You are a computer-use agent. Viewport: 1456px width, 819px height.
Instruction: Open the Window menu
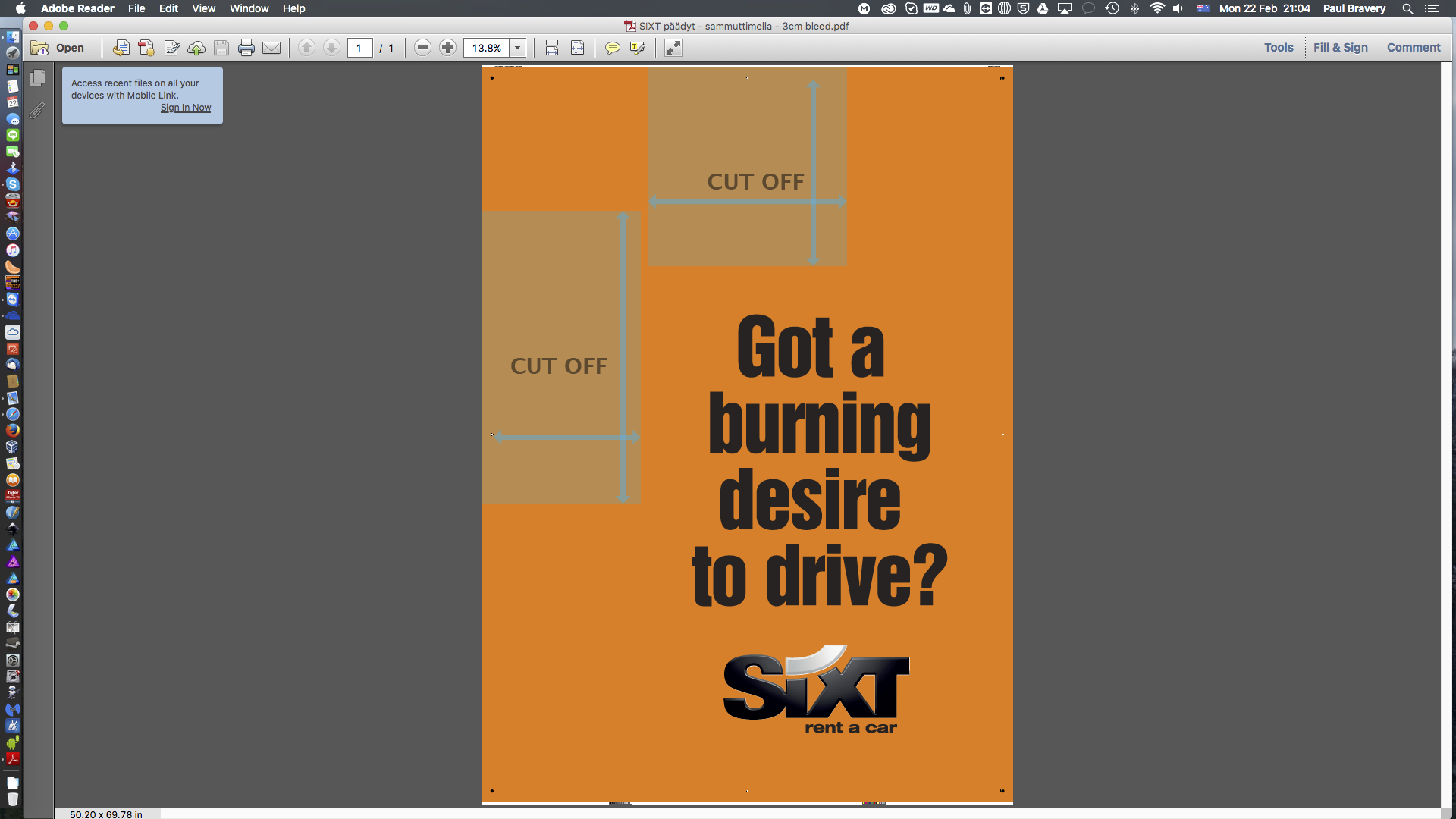click(x=249, y=8)
